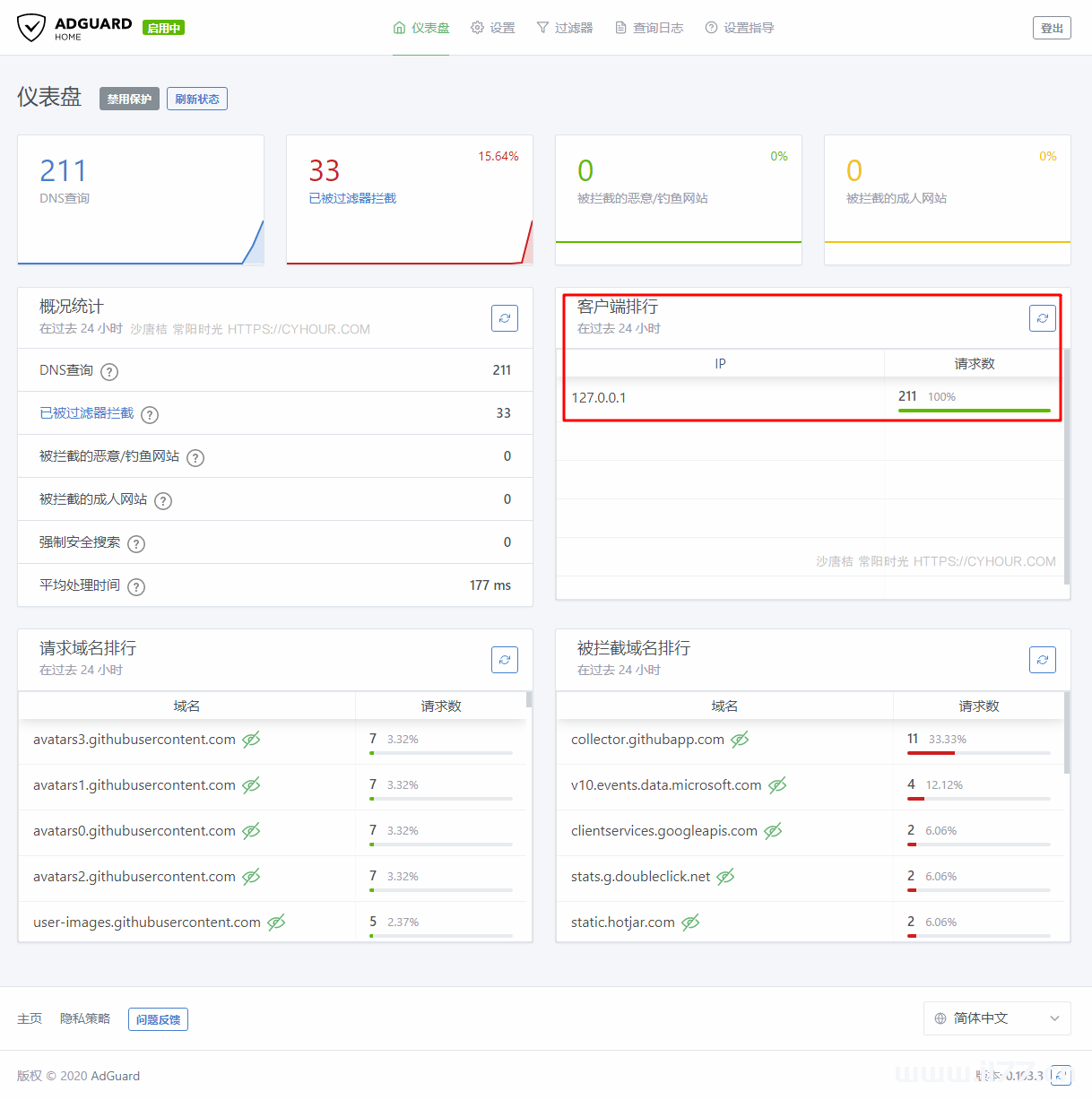The width and height of the screenshot is (1092, 1100).
Task: Click the 禁用保护 button
Action: [129, 99]
